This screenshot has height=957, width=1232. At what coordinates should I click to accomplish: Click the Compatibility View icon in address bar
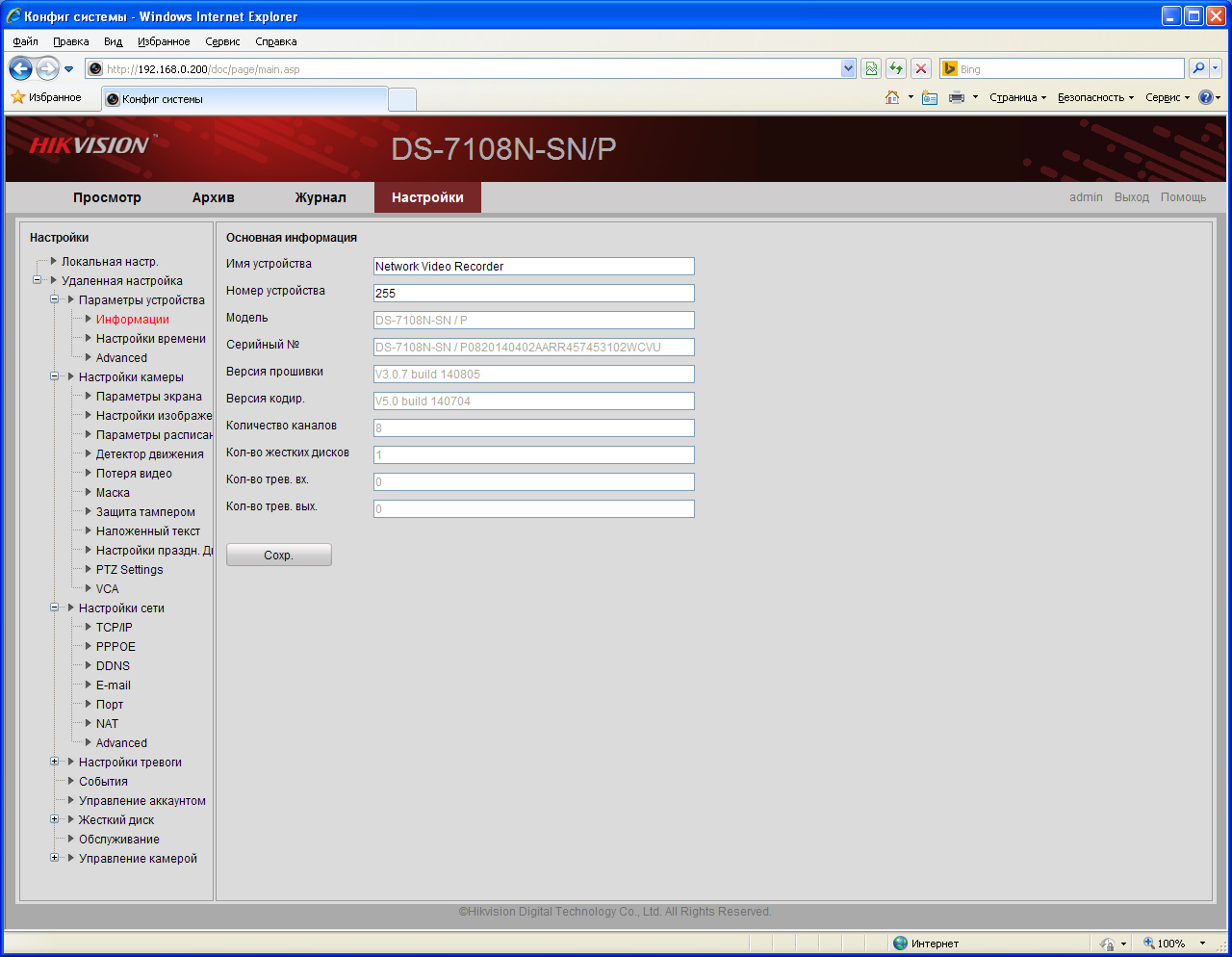pyautogui.click(x=871, y=68)
